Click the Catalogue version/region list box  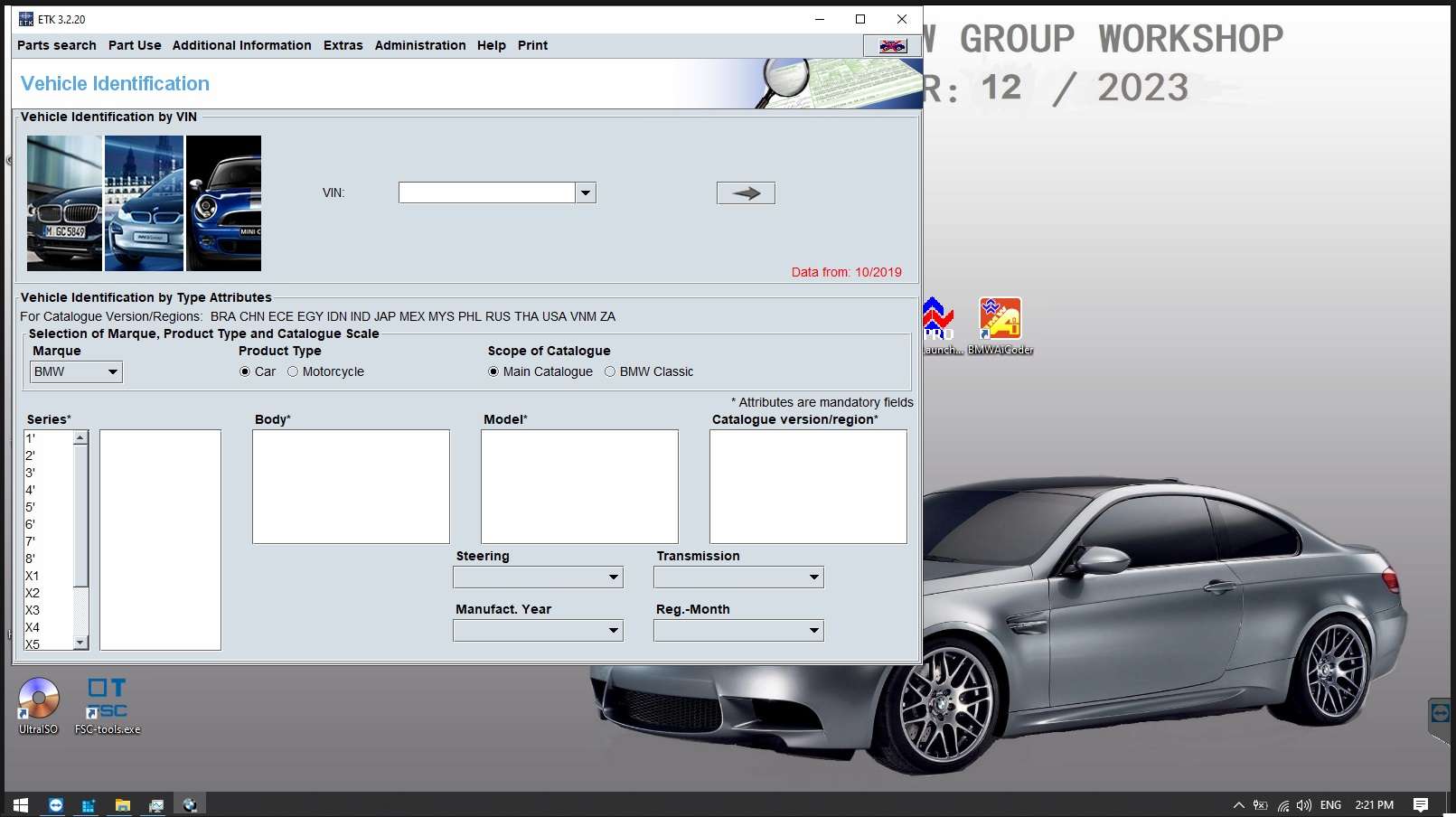click(808, 486)
